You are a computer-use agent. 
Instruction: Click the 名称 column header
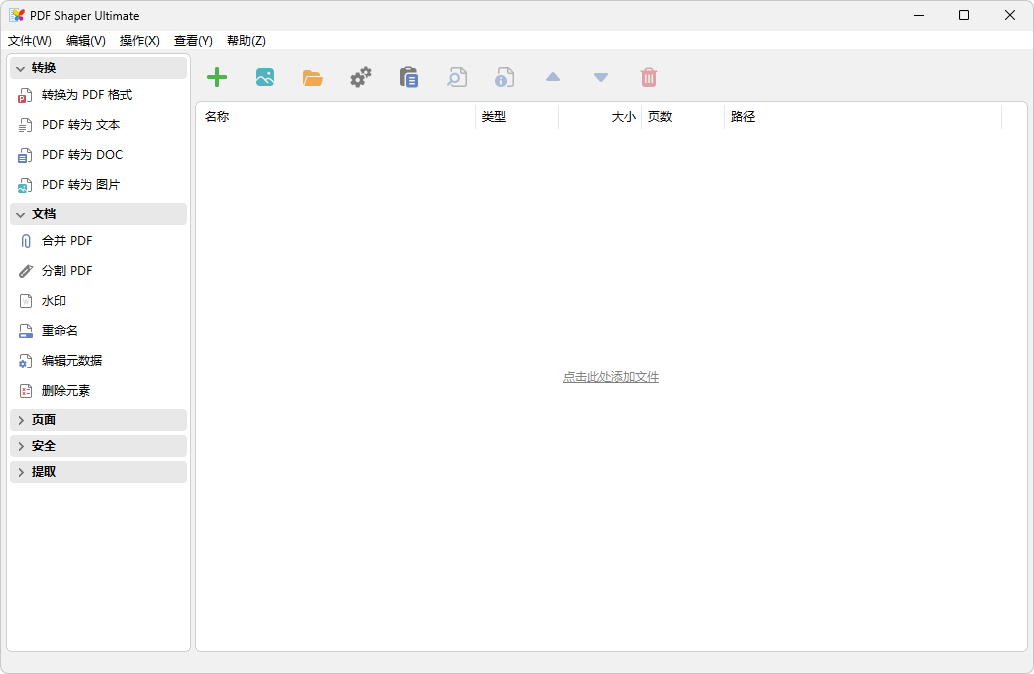[x=219, y=116]
